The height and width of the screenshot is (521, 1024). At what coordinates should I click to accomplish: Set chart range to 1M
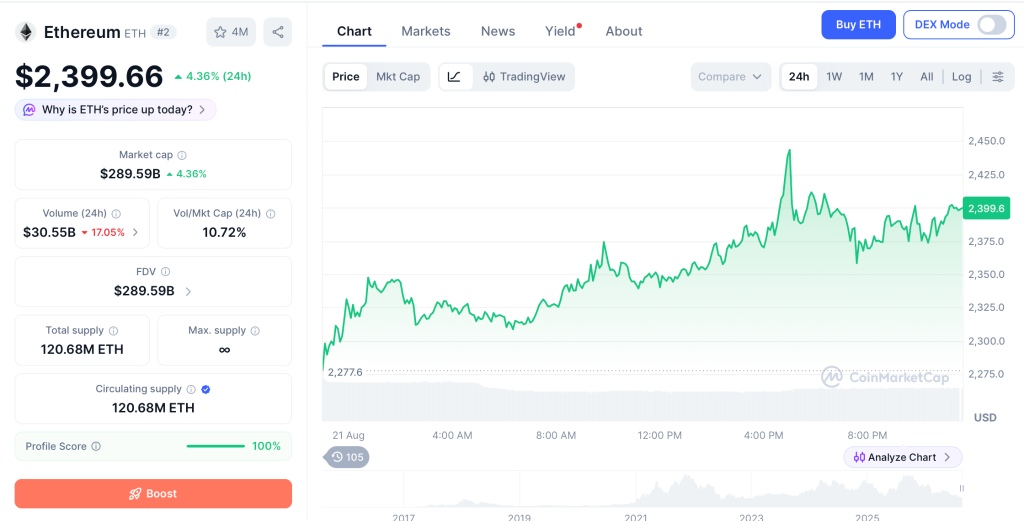point(866,76)
